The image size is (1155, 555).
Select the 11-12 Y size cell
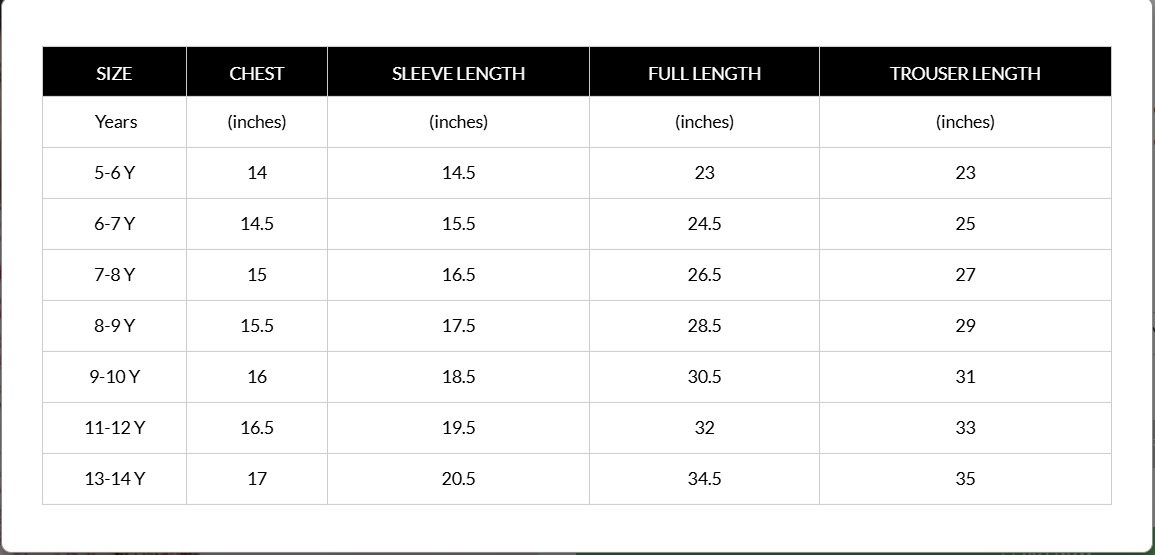click(x=114, y=427)
